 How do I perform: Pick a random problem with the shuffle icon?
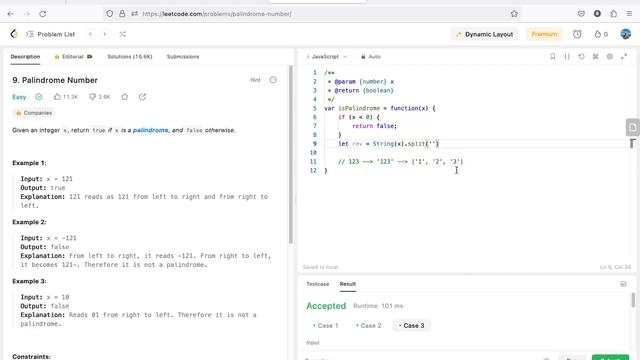122,34
